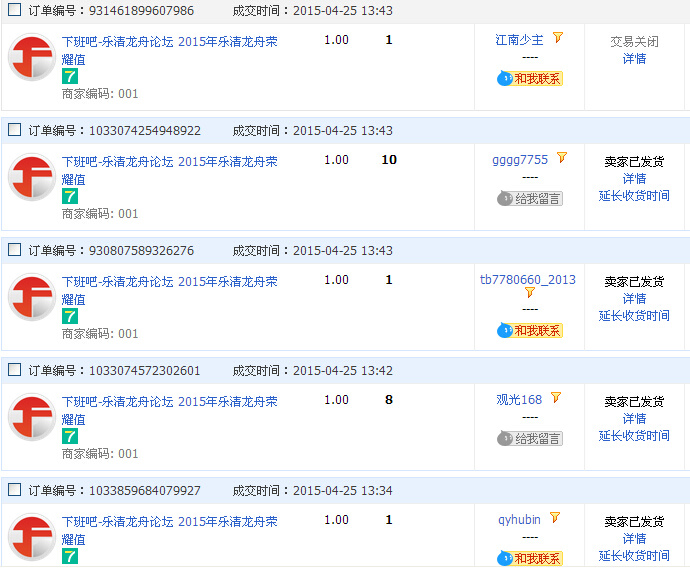Image resolution: width=690 pixels, height=568 pixels.
Task: Leave message via 给我留言 for gggg7755
Action: (x=530, y=199)
